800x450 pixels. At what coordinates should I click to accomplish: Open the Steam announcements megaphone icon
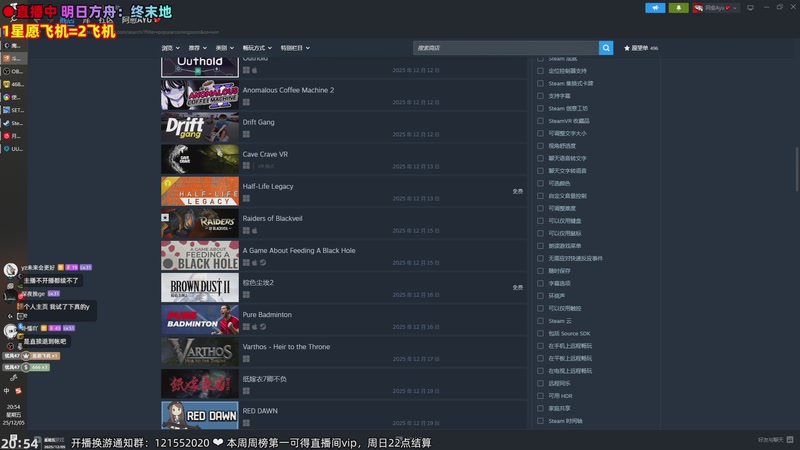click(x=655, y=8)
